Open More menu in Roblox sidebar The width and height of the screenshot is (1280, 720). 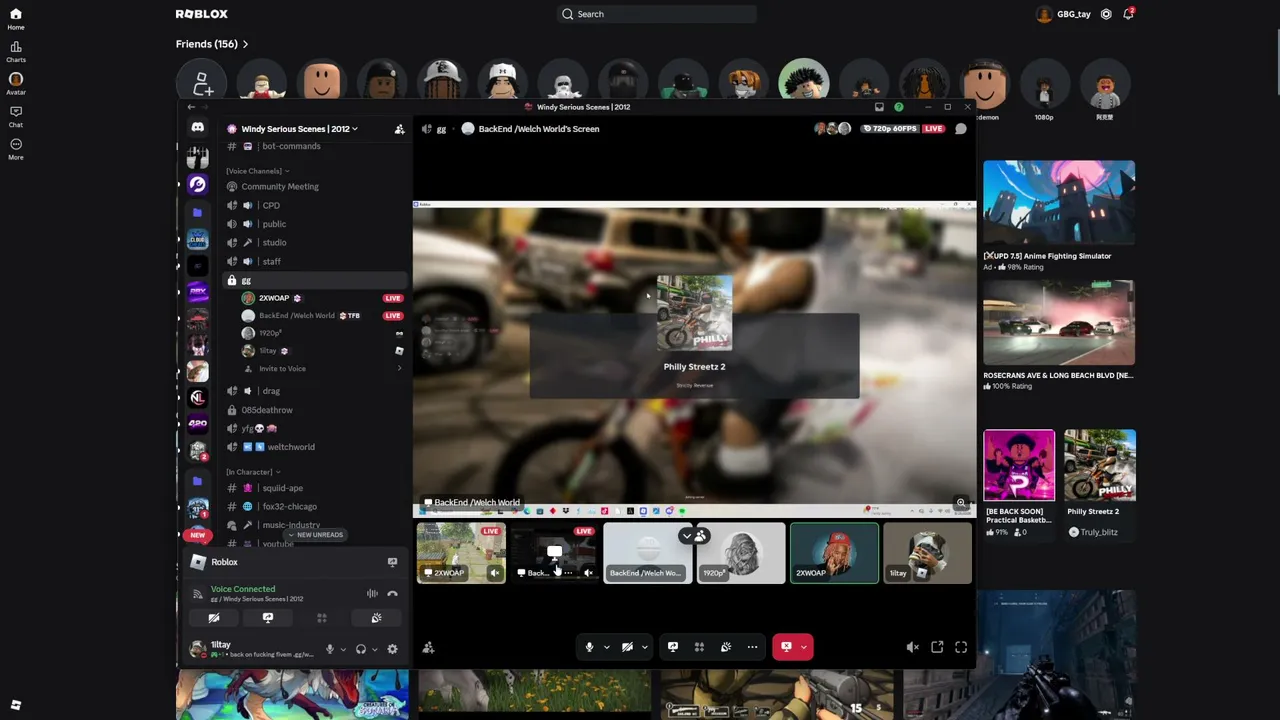15,149
